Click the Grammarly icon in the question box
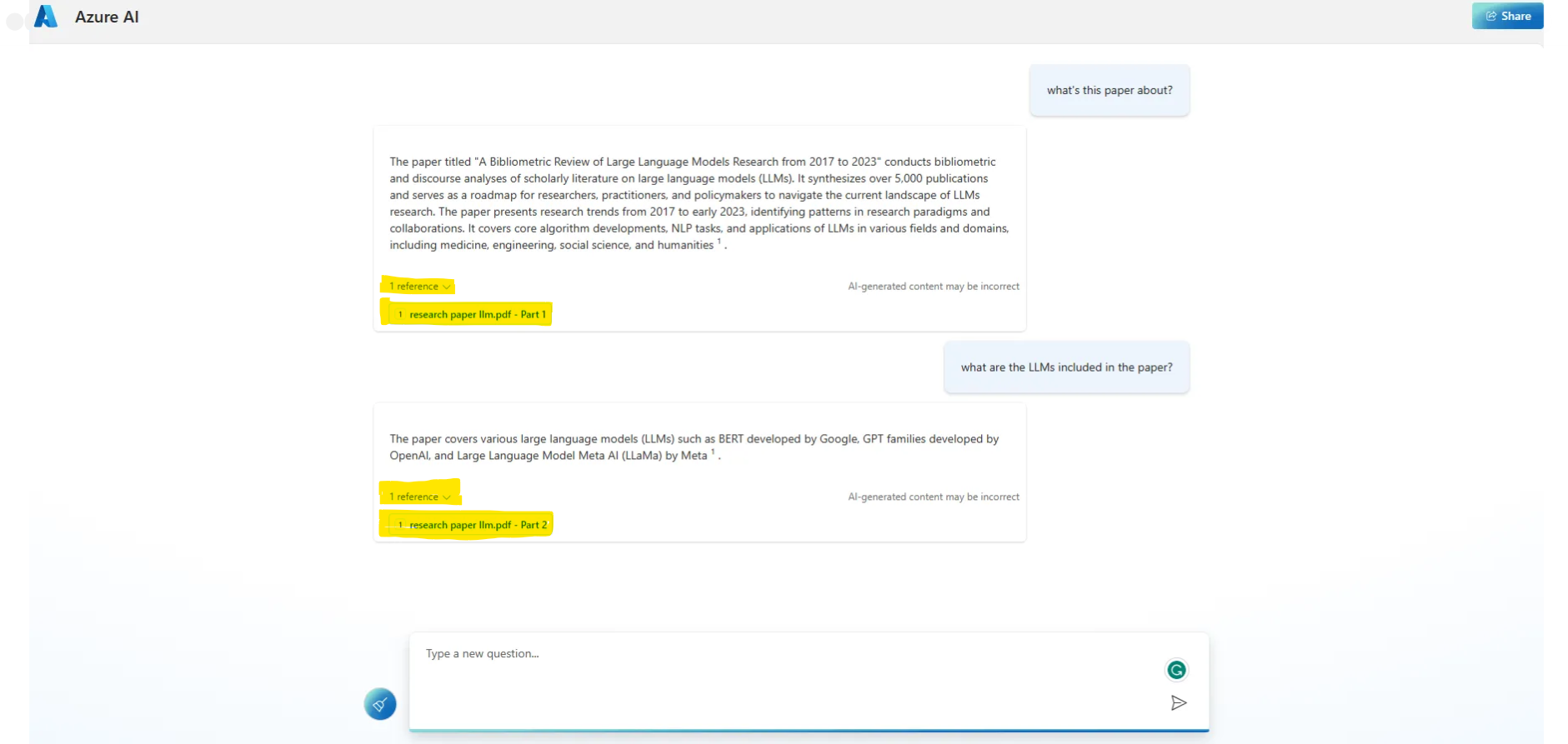Image resolution: width=1568 pixels, height=744 pixels. [1176, 670]
